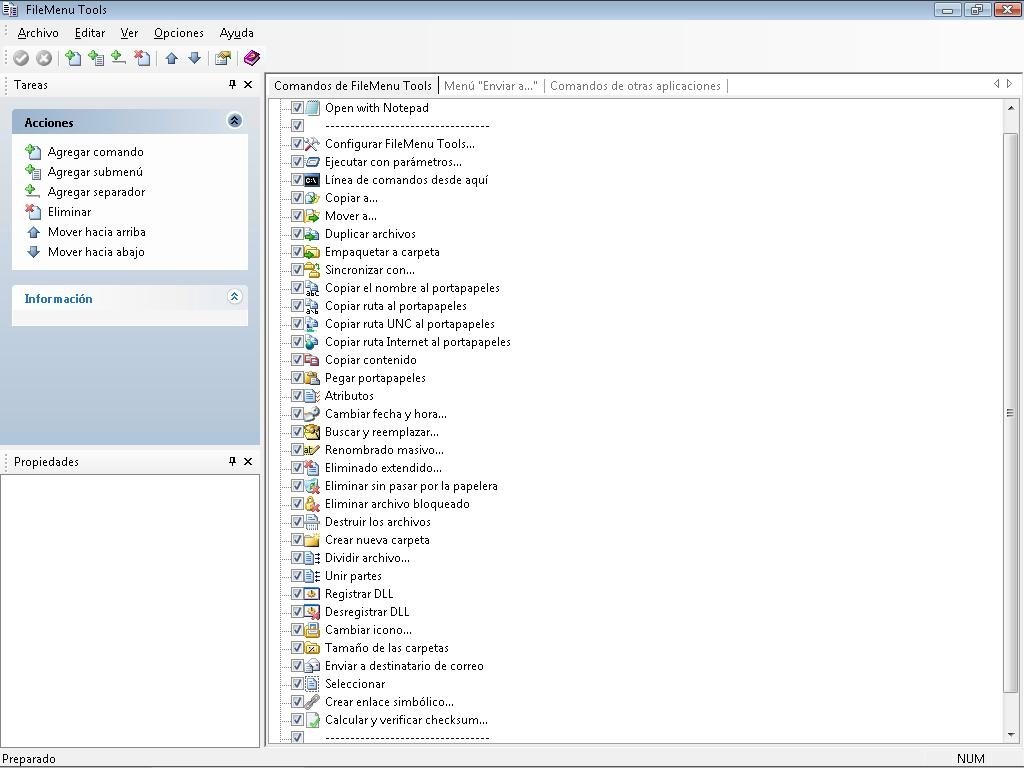Open the Opciones menu
The width and height of the screenshot is (1024, 768).
(178, 33)
